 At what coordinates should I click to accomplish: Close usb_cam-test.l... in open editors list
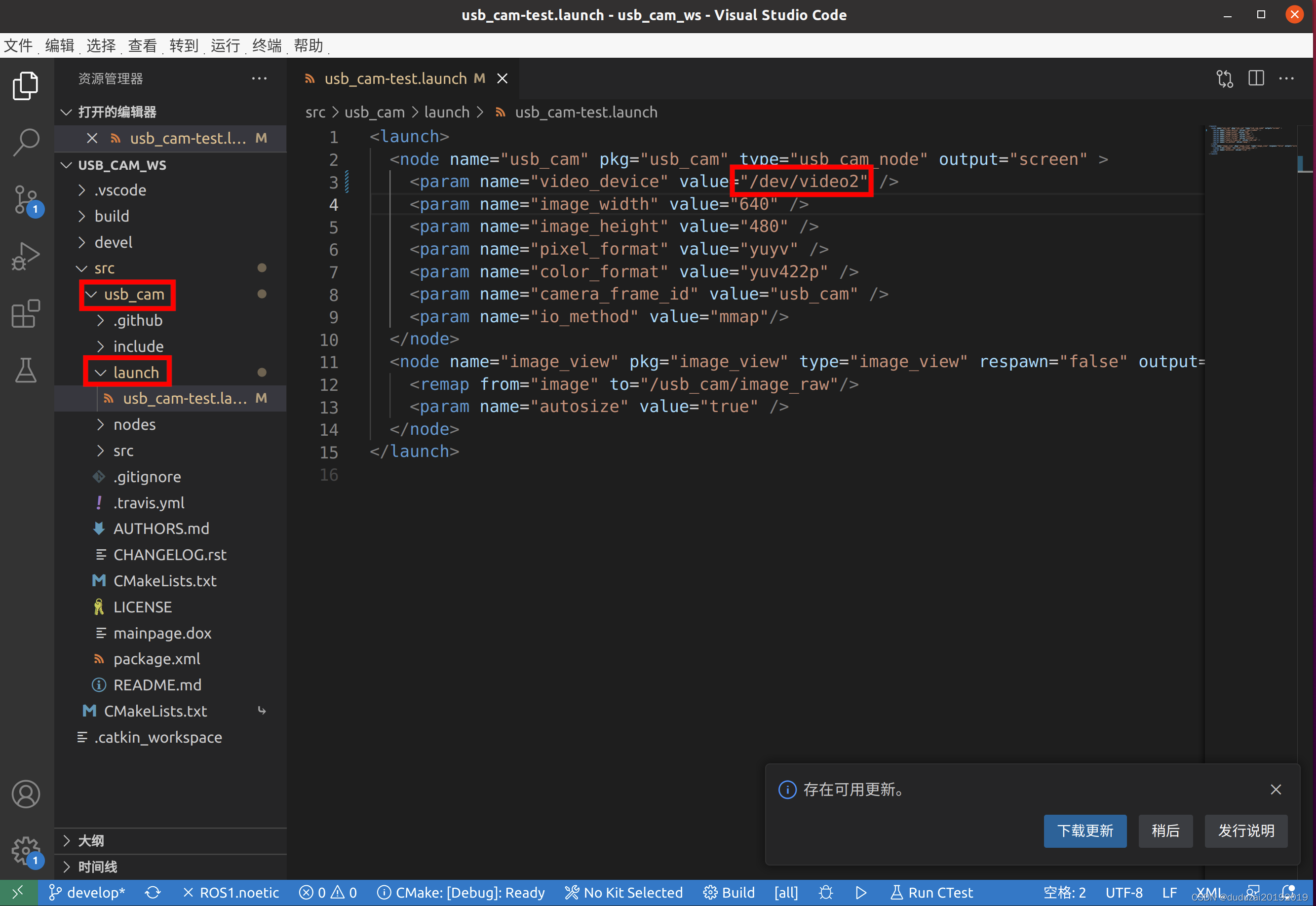(92, 139)
